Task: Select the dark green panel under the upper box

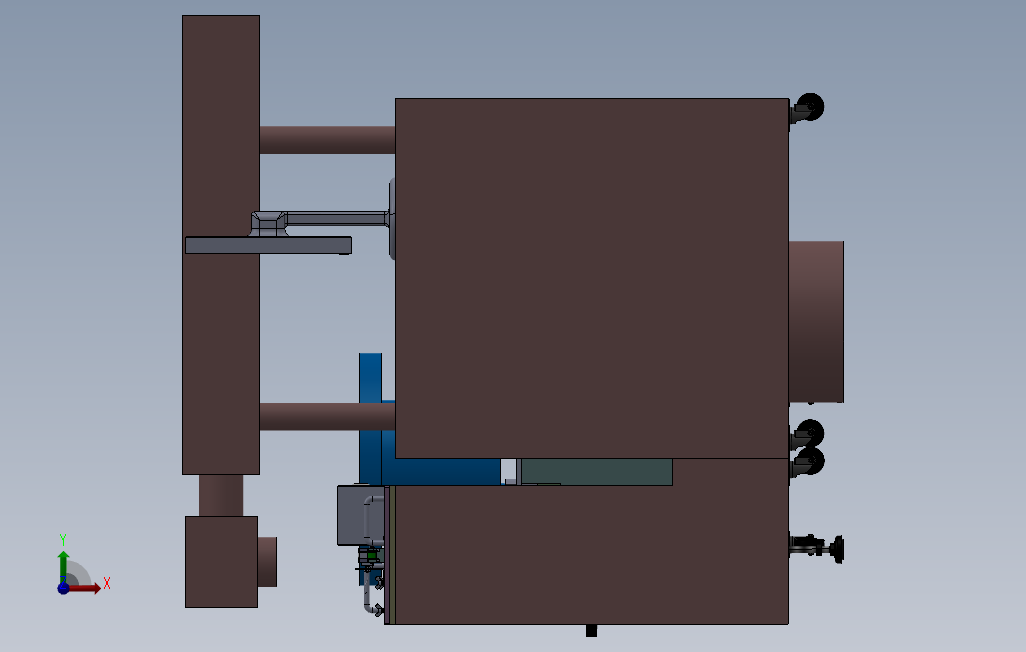Action: click(597, 472)
